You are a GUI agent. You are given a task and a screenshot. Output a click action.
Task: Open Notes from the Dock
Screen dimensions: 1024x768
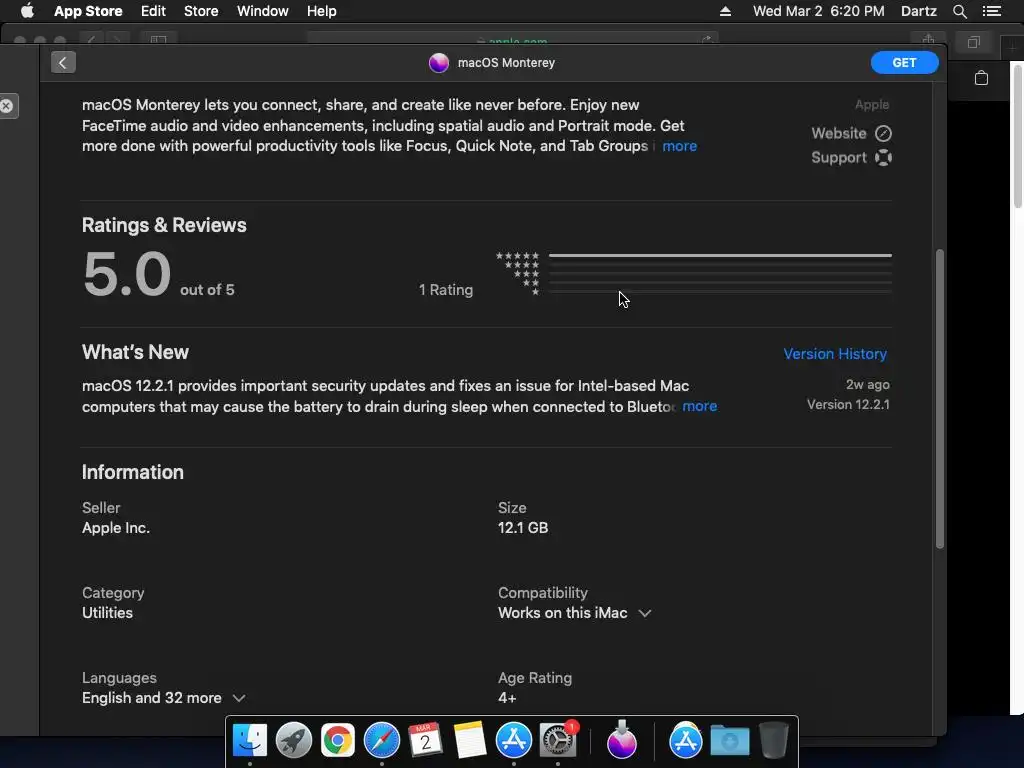[x=470, y=741]
